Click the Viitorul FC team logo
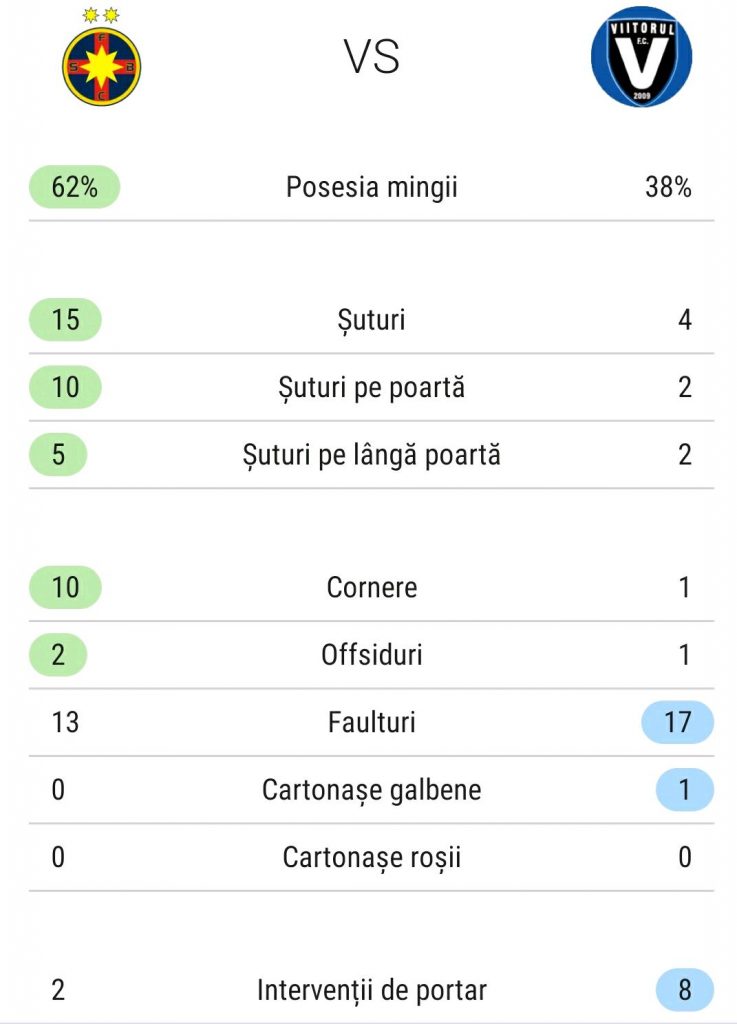 [x=641, y=57]
